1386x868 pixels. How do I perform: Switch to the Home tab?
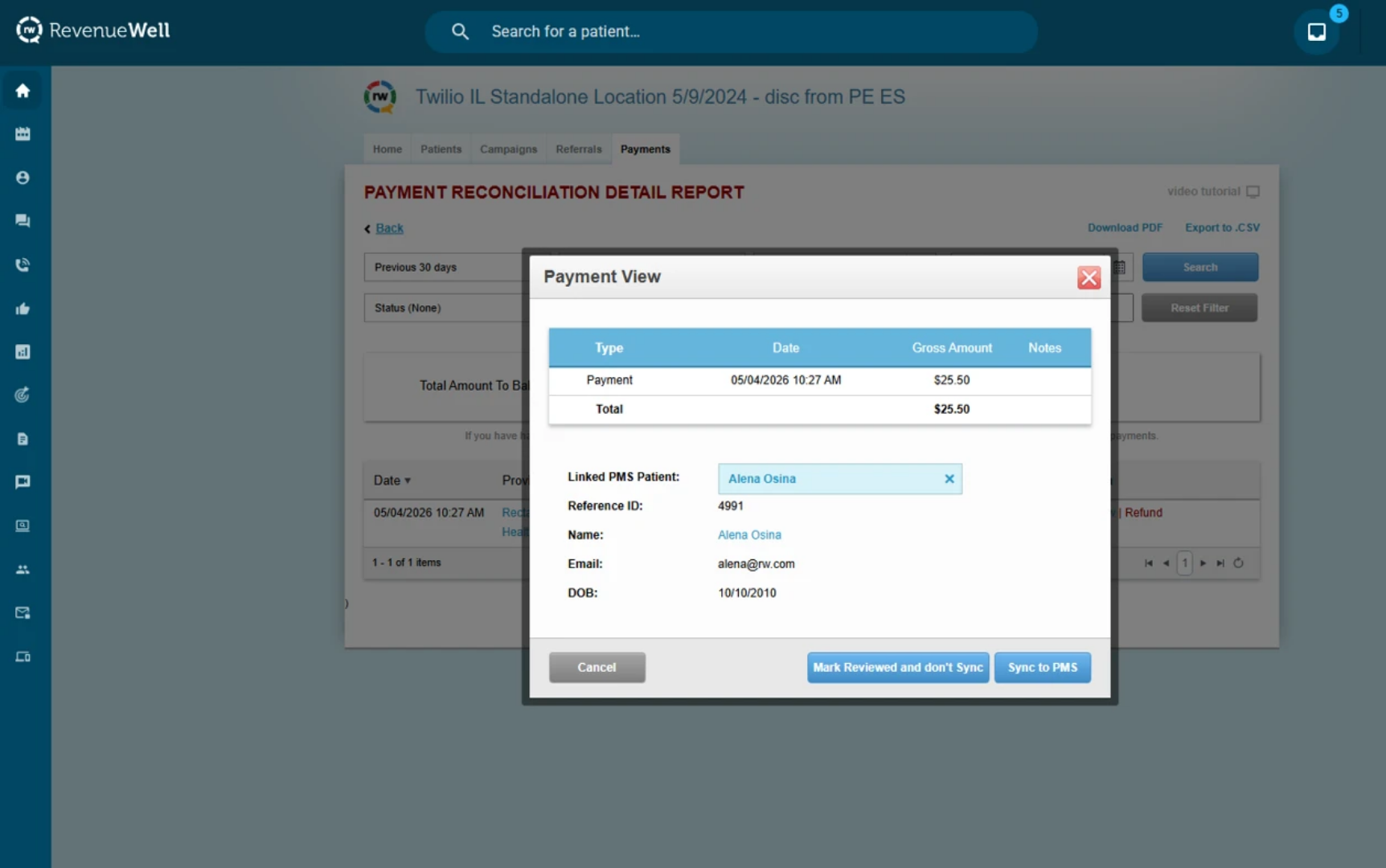click(387, 149)
